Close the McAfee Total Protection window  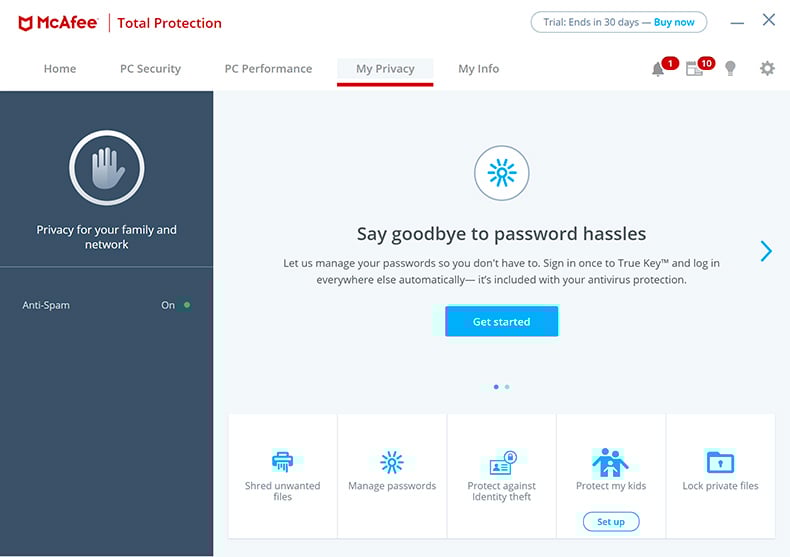[768, 20]
